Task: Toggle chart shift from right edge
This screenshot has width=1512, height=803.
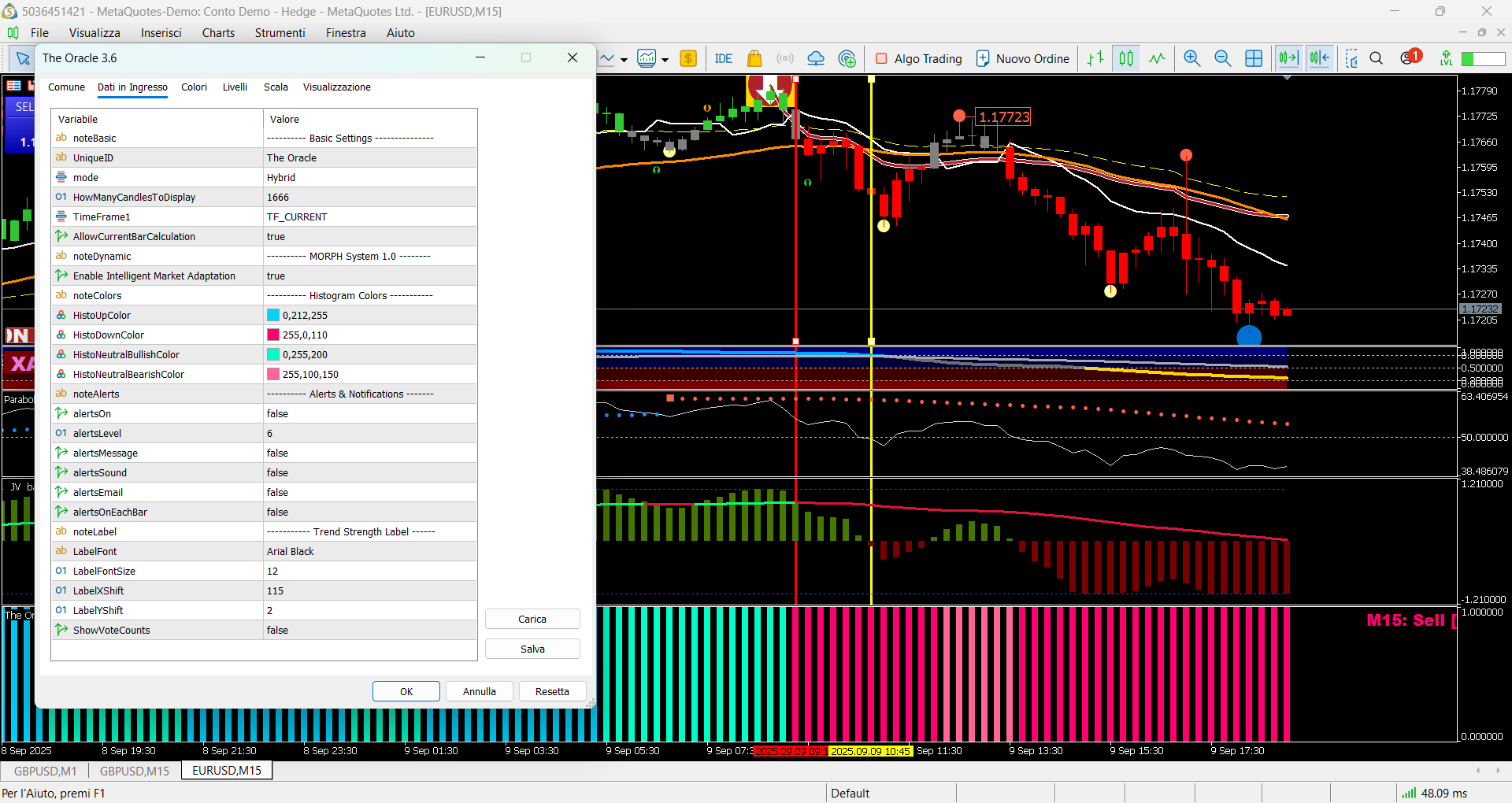Action: tap(1320, 58)
